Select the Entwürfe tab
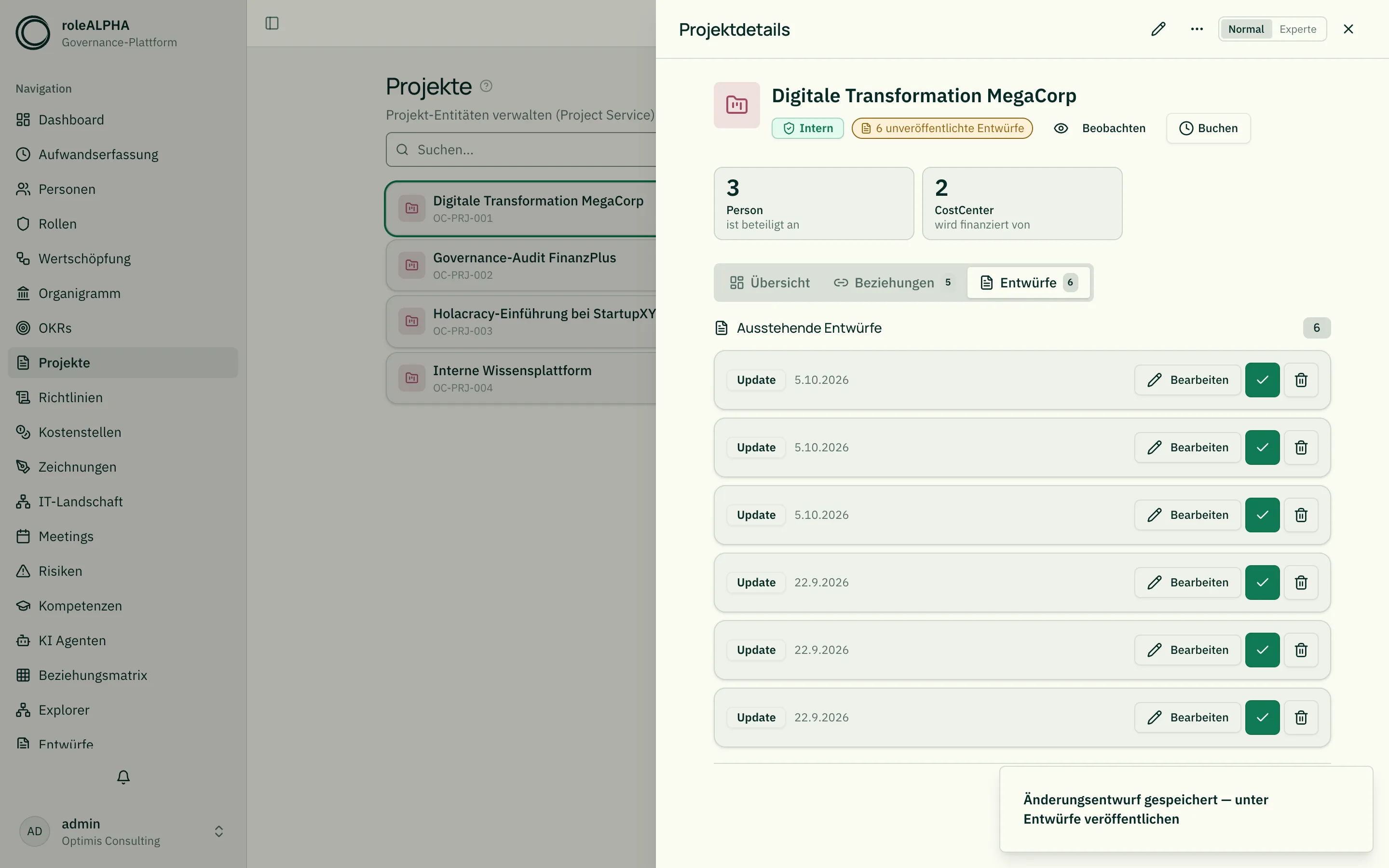This screenshot has width=1389, height=868. point(1029,283)
